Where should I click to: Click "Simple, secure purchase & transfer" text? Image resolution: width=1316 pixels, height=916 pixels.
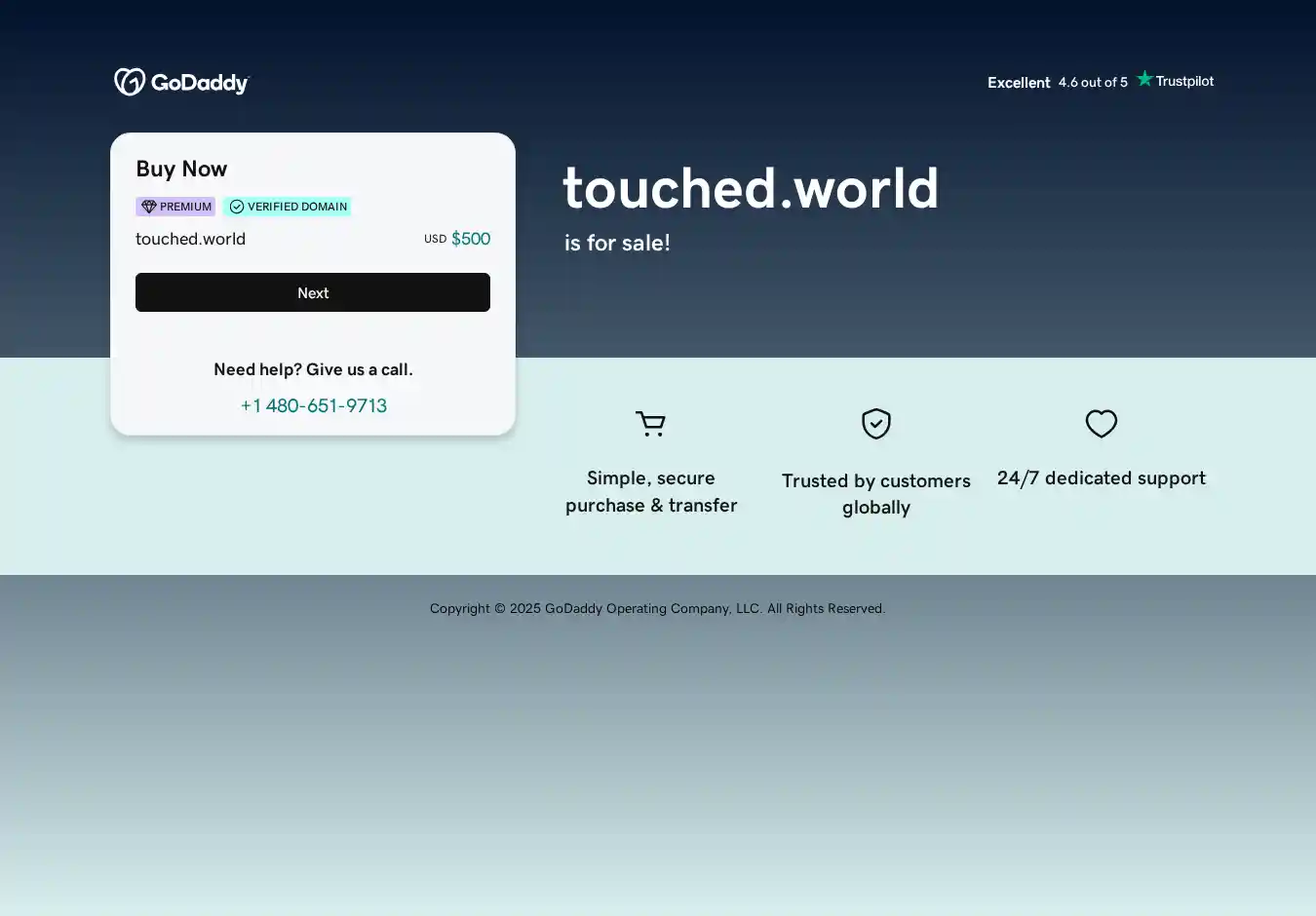[651, 492]
